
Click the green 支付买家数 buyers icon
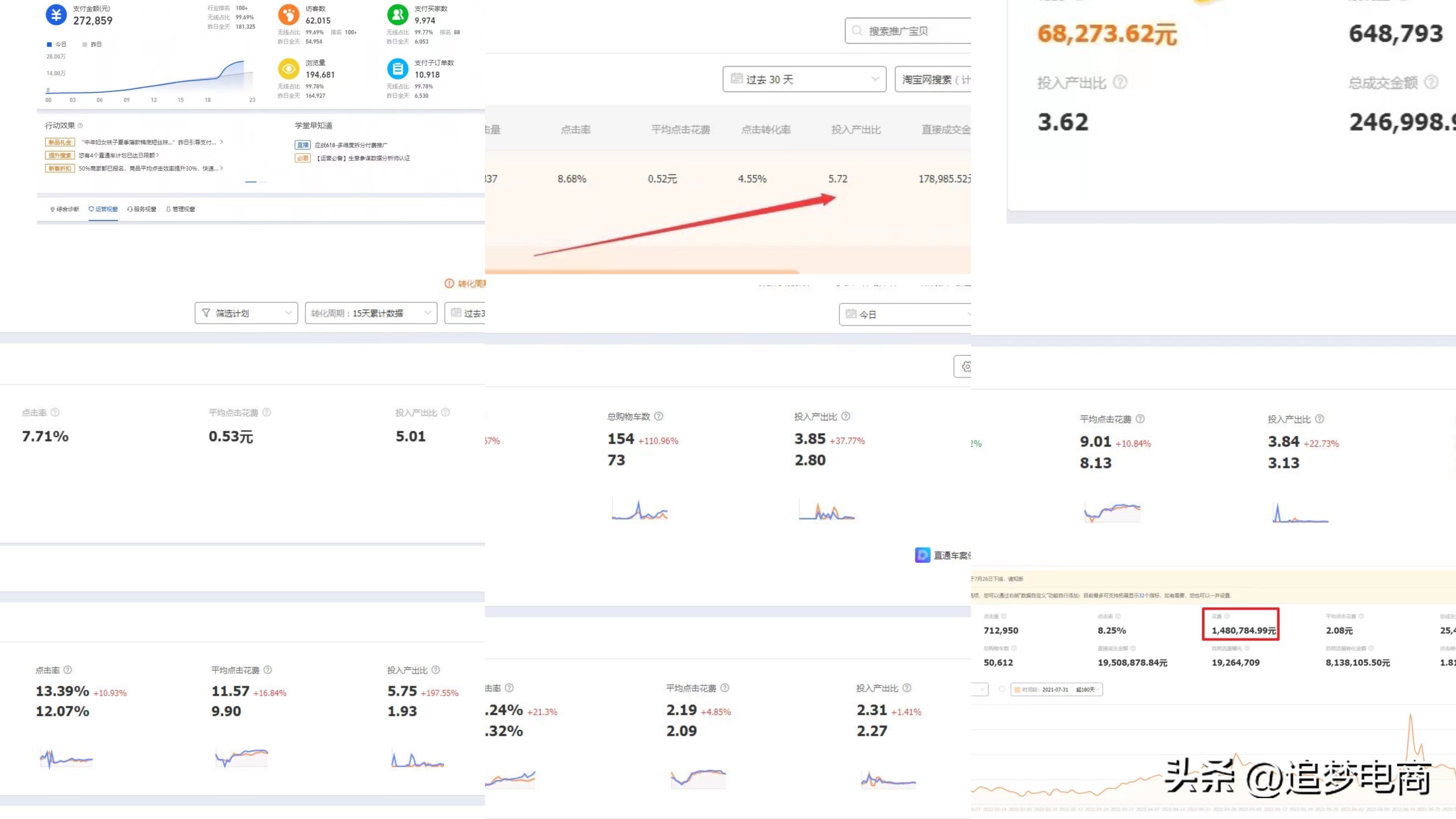point(397,15)
